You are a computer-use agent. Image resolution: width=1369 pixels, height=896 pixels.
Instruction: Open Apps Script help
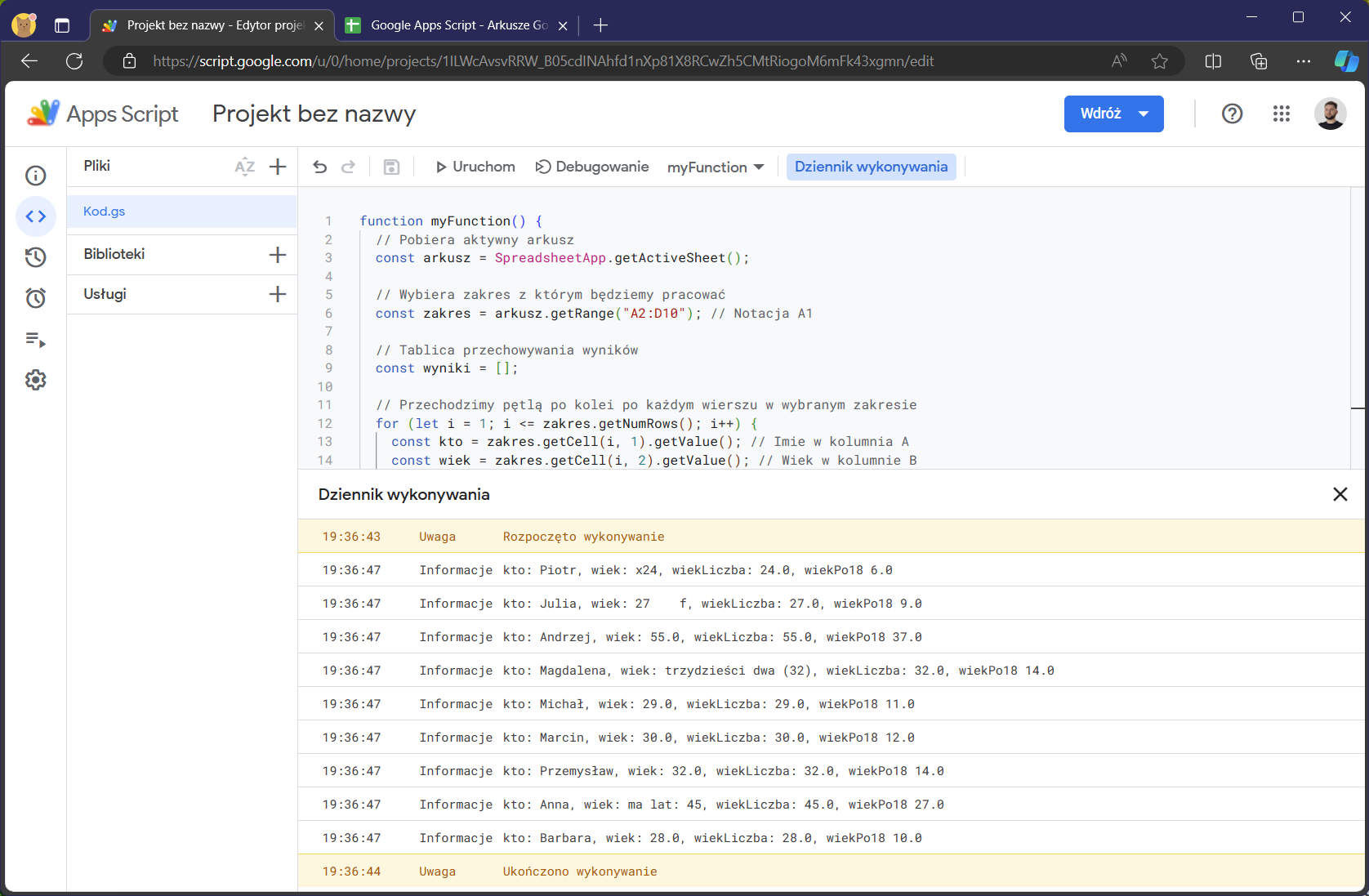1232,114
